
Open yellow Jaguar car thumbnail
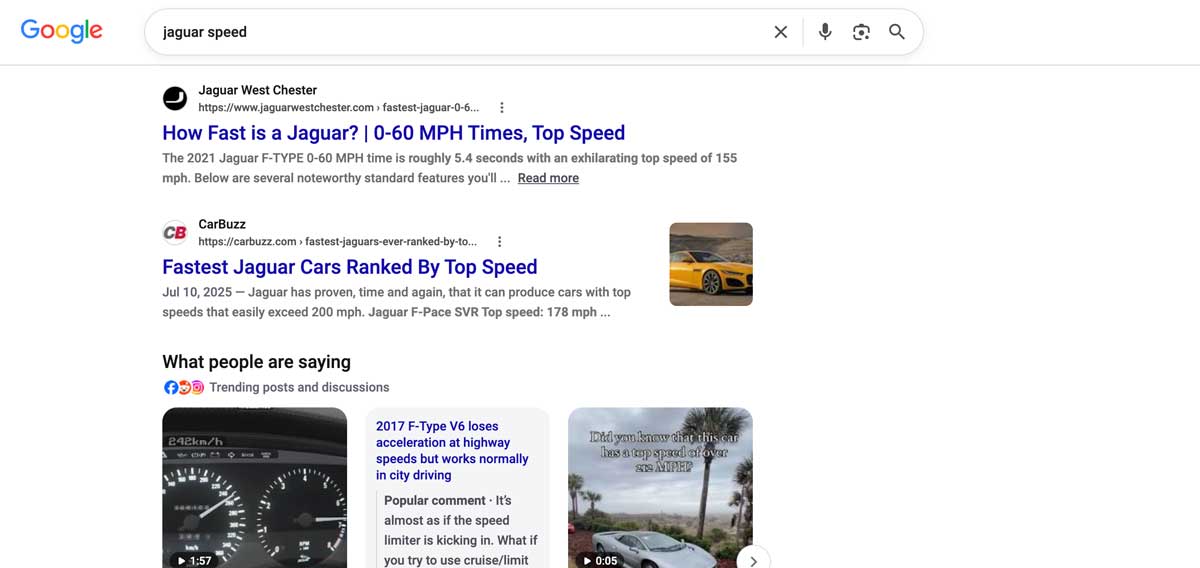click(x=710, y=264)
